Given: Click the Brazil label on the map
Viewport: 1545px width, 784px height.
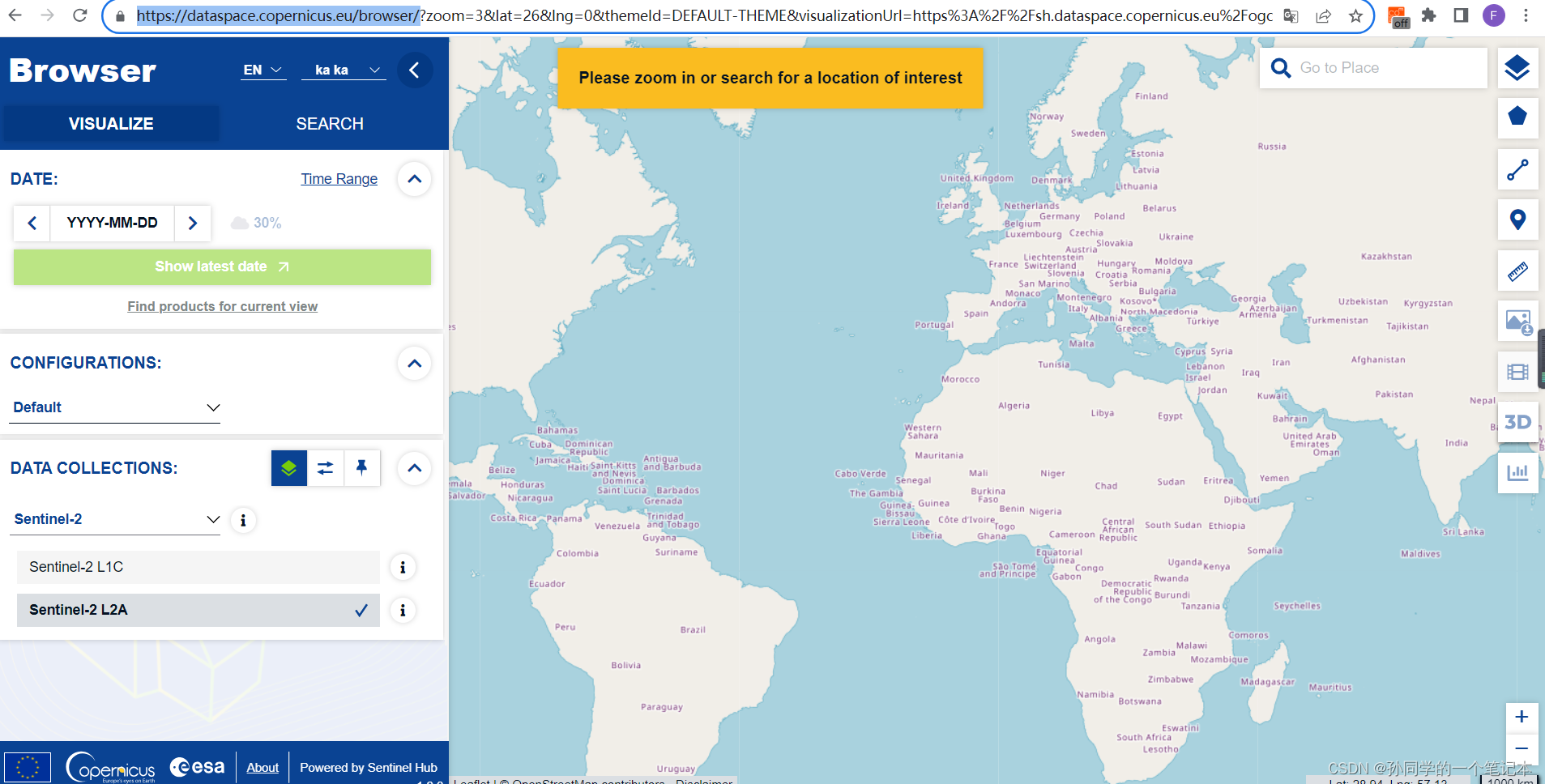Looking at the screenshot, I should click(x=693, y=629).
